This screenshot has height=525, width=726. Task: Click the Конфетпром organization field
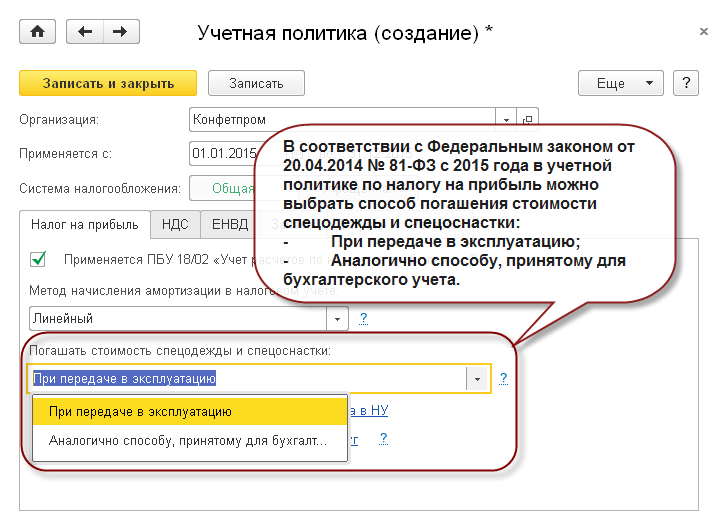coord(342,120)
